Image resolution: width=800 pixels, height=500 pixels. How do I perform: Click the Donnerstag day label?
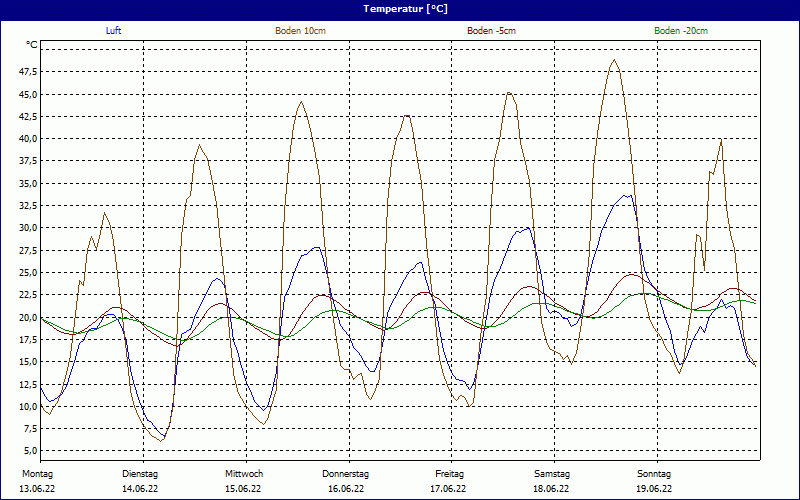coord(345,474)
